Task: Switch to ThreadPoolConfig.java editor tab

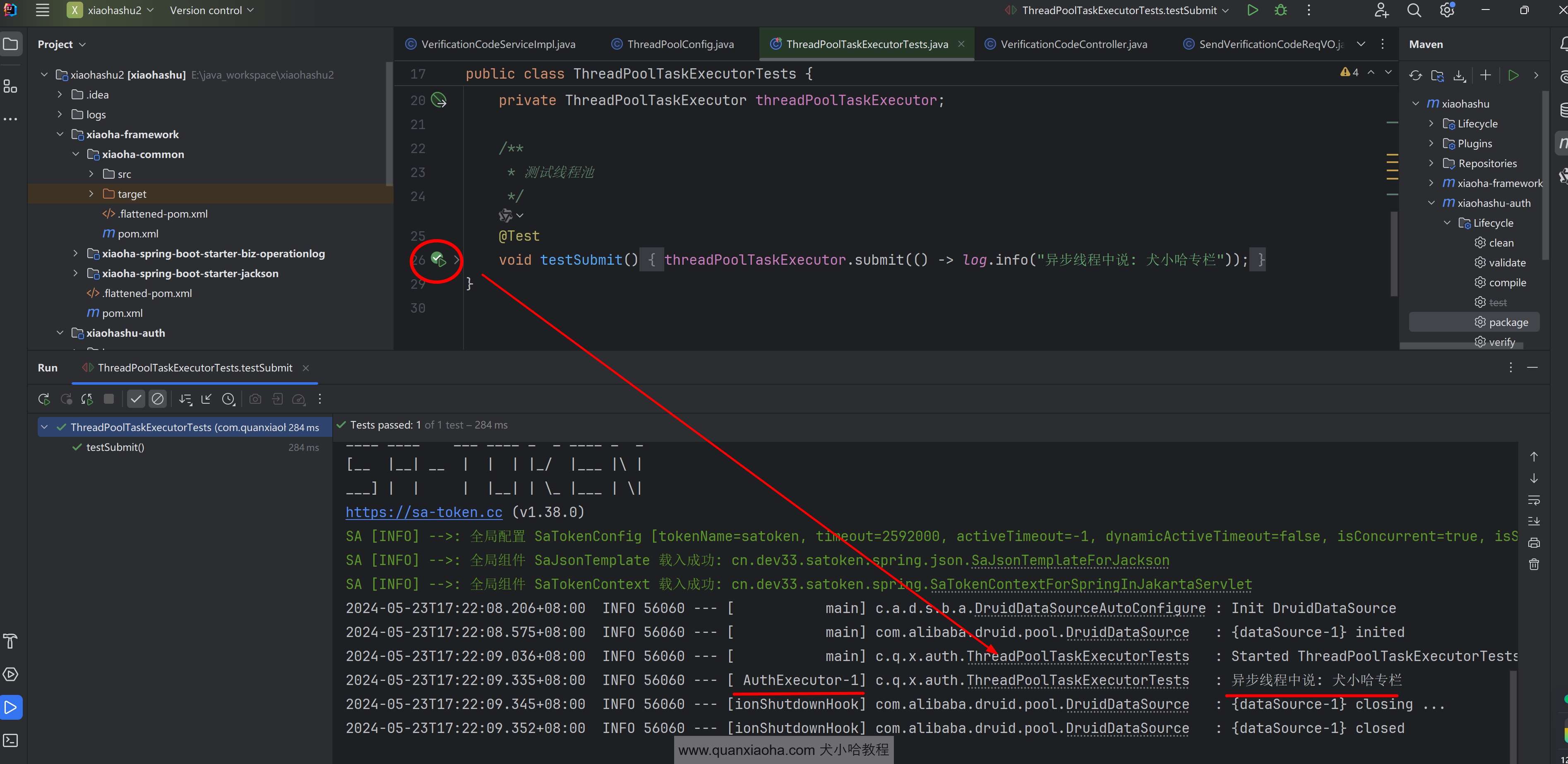Action: [x=680, y=44]
